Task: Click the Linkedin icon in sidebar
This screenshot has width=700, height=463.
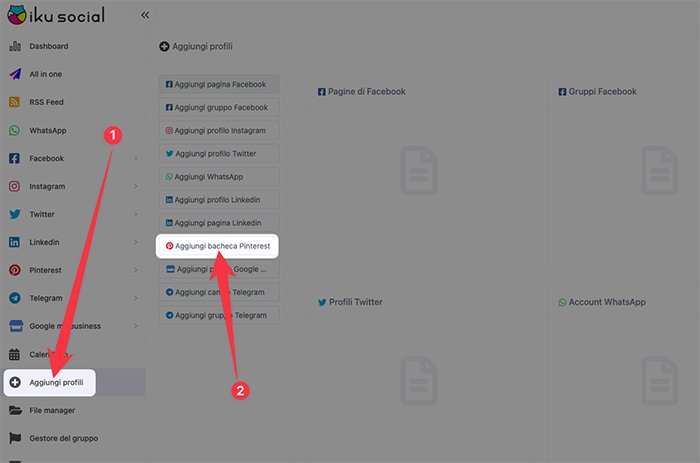Action: (x=14, y=242)
